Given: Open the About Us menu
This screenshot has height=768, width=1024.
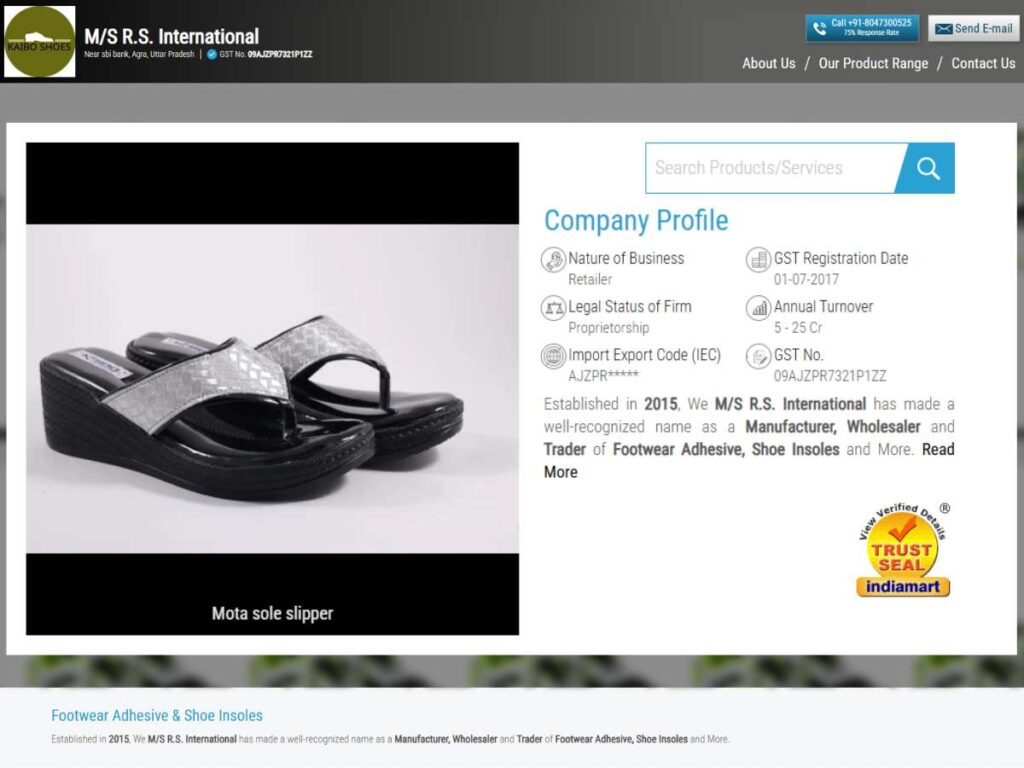Looking at the screenshot, I should (x=769, y=63).
